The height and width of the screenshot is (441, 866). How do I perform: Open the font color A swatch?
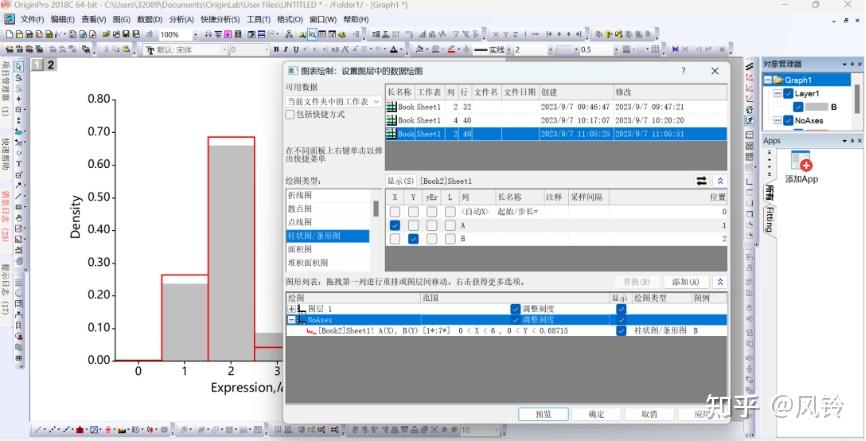394,50
